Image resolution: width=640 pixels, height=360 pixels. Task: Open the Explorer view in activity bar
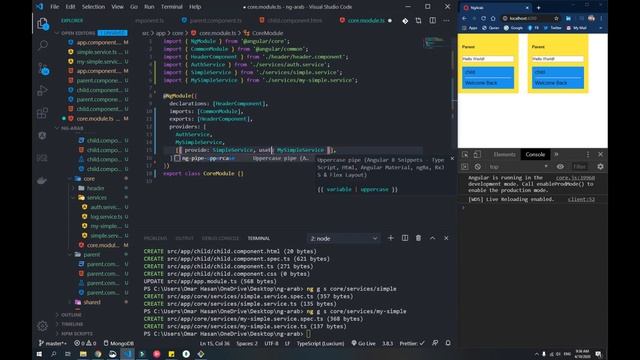(42, 23)
